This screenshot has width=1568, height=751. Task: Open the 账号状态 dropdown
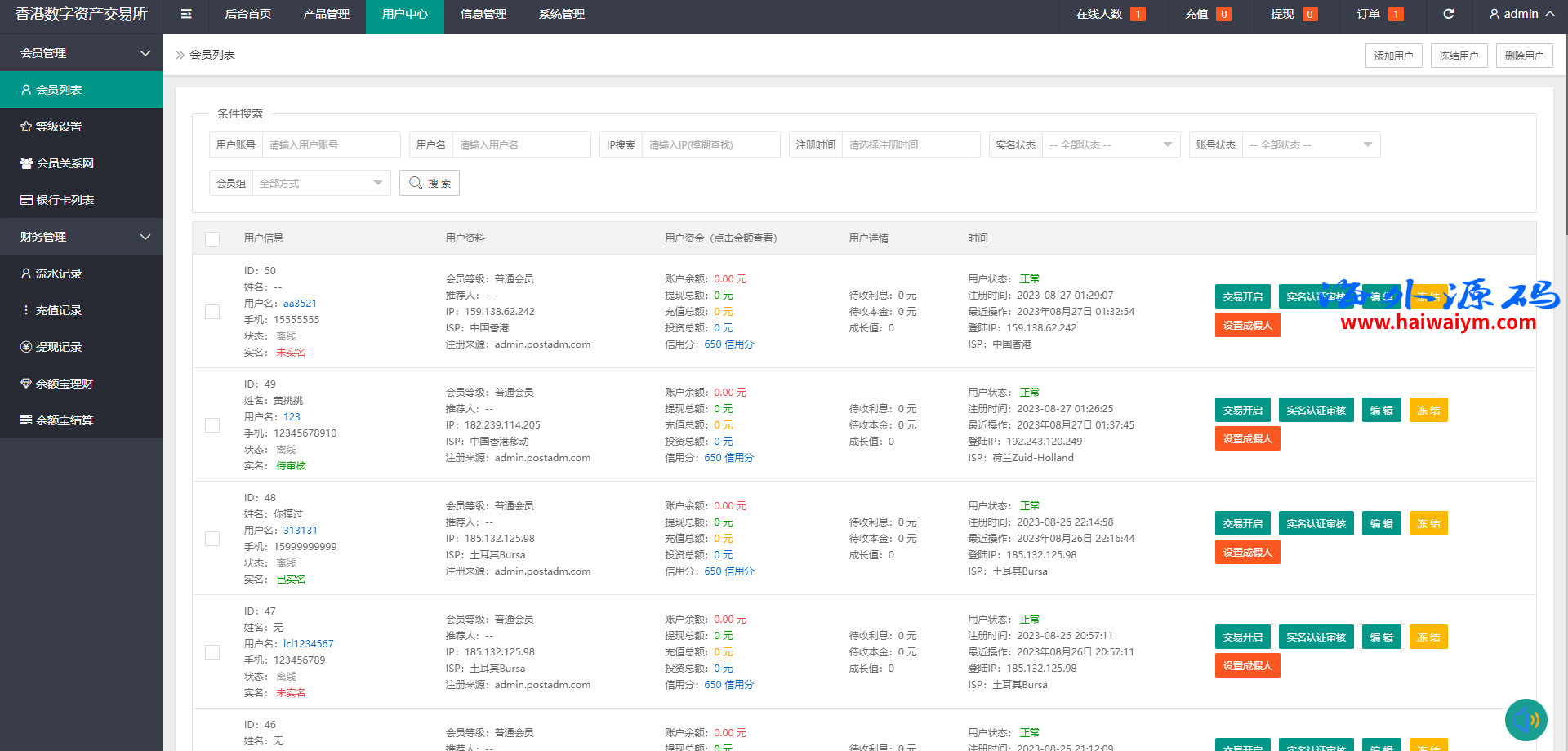[1310, 144]
